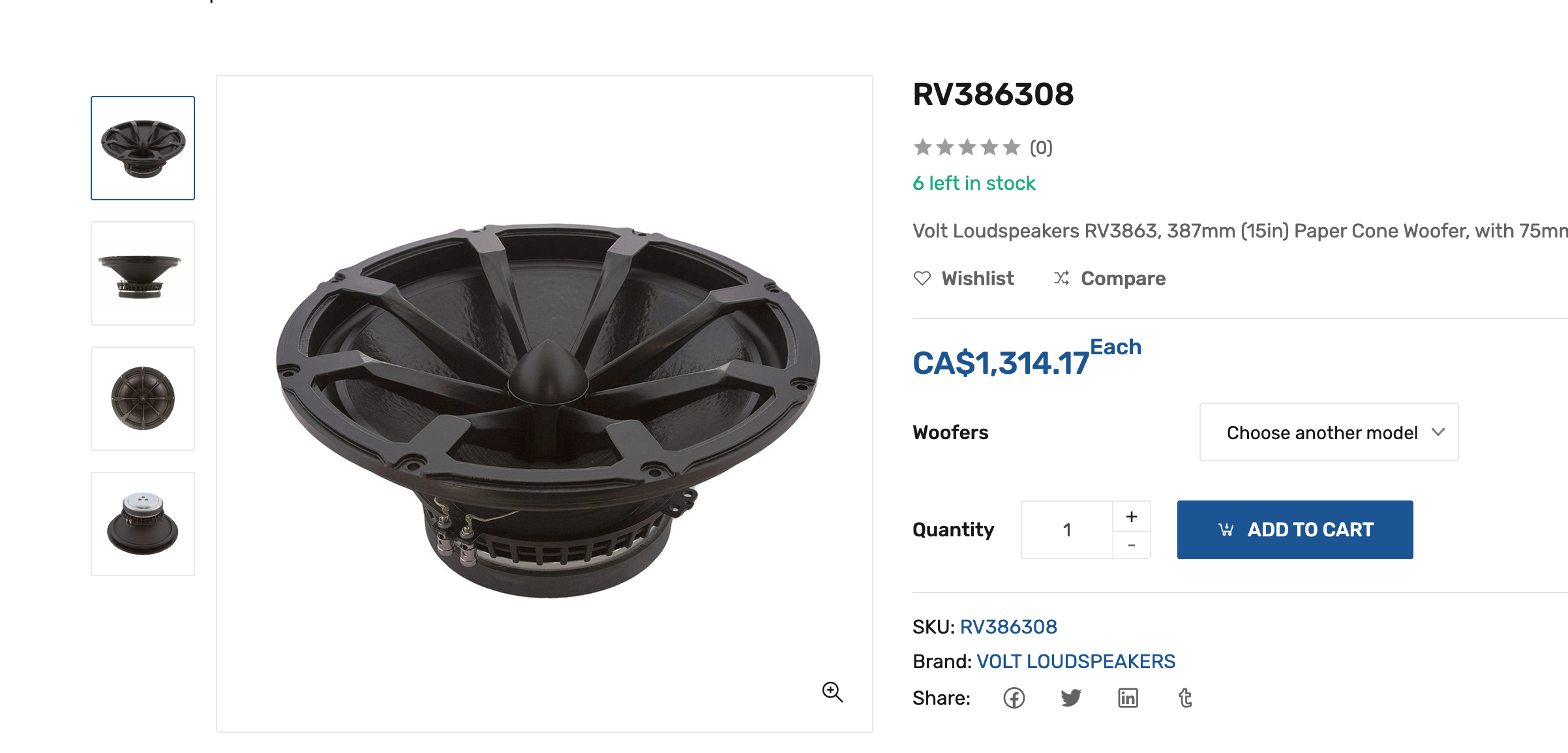The image size is (1568, 753).
Task: Select the rear magnet view thumbnail
Action: [143, 524]
